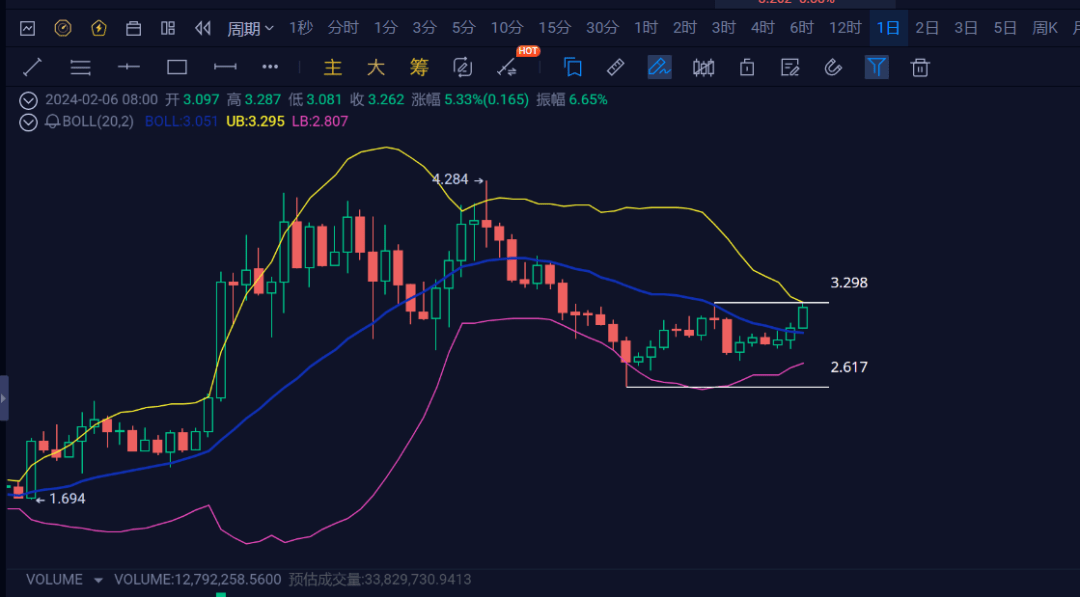
Task: Click the edit note icon
Action: point(790,67)
